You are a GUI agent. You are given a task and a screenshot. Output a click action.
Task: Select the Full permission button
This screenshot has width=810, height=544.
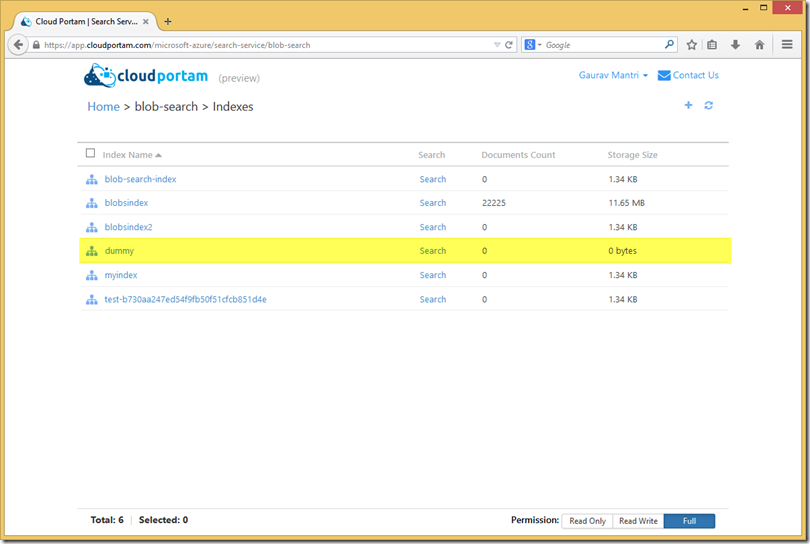[x=689, y=521]
